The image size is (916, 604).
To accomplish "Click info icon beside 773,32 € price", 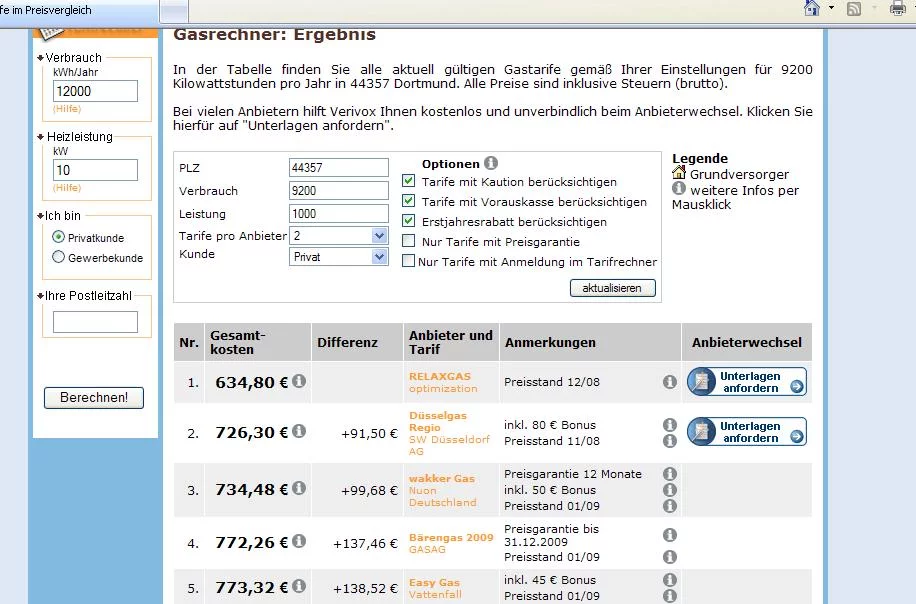I will [x=299, y=586].
